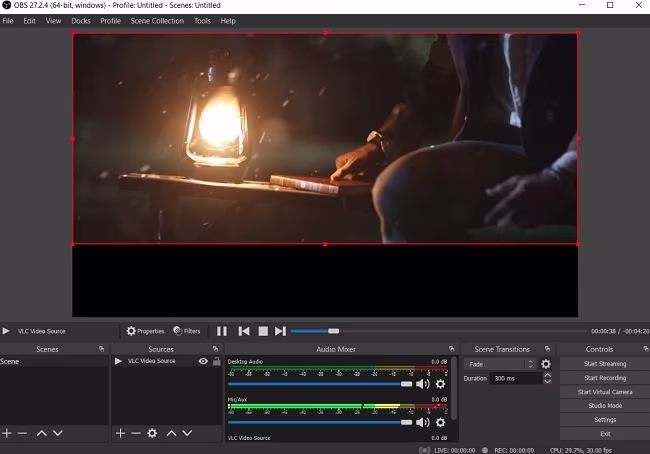Stop the media playback
Viewport: 650px width, 454px height.
point(263,331)
